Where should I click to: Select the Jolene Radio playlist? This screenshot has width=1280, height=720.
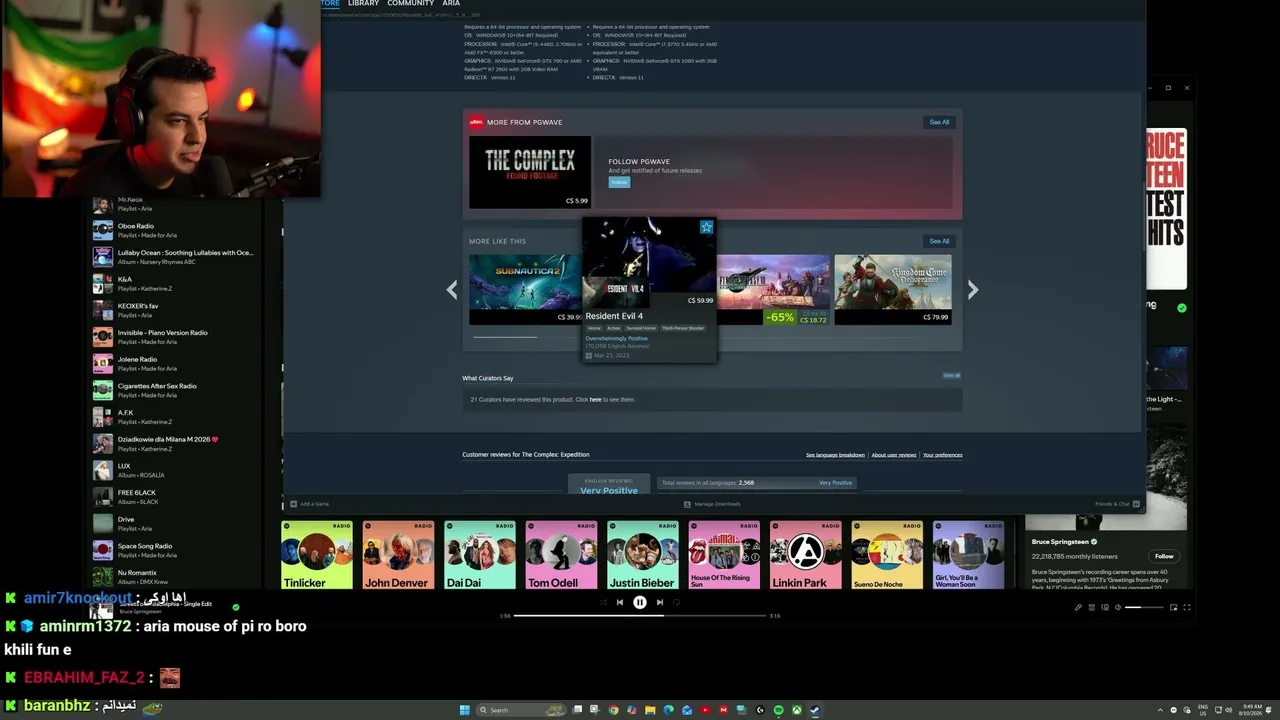coord(175,364)
